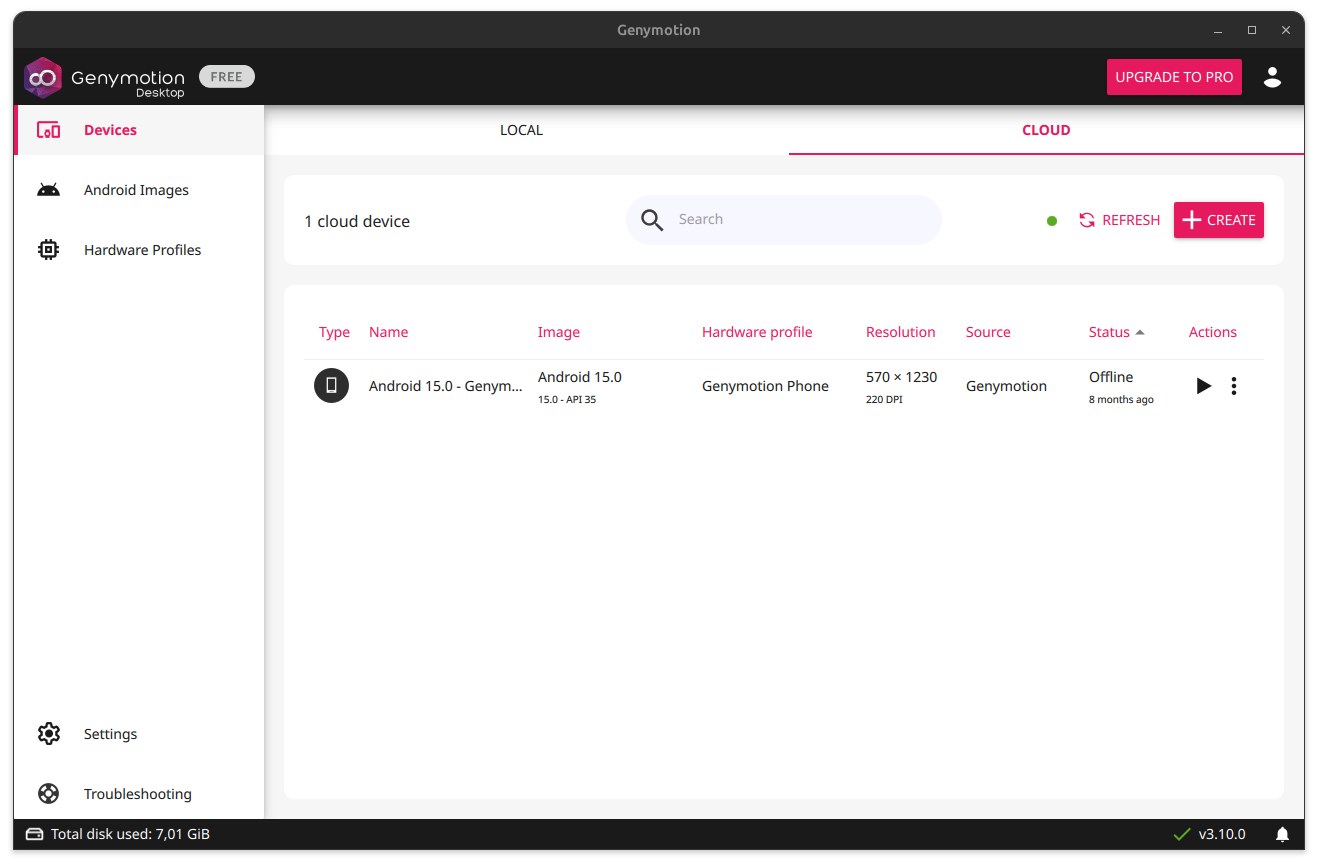
Task: Click the UPGRADE TO PRO button
Action: (1174, 77)
